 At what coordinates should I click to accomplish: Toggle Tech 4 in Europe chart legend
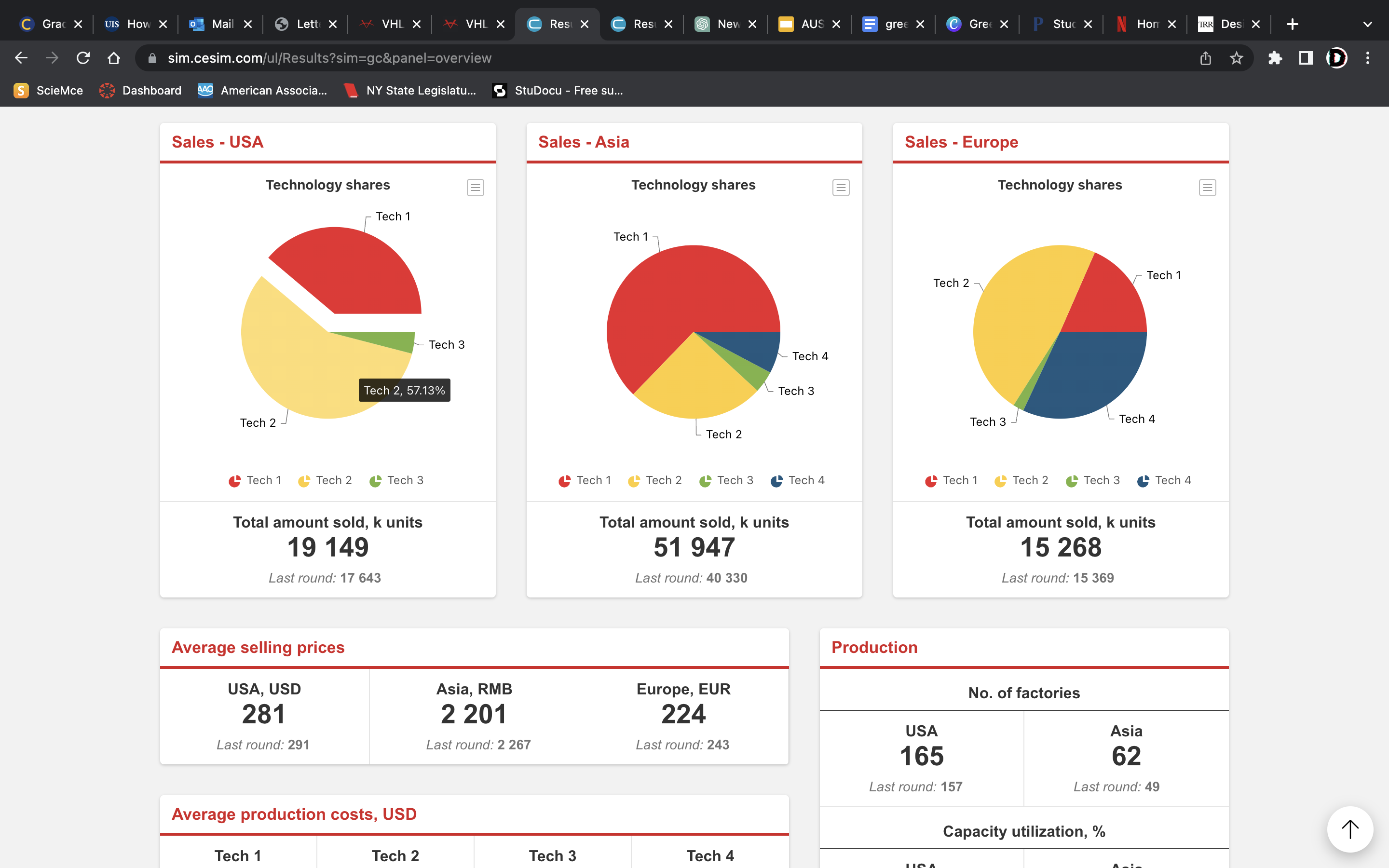click(x=1164, y=480)
